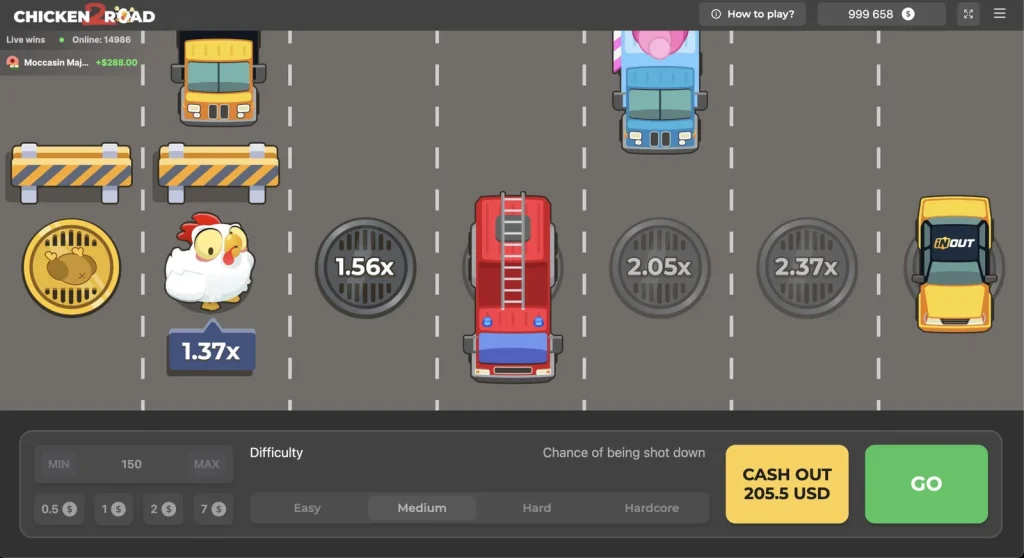Click the yellow INOUT taxi car
1024x558 pixels.
click(954, 262)
